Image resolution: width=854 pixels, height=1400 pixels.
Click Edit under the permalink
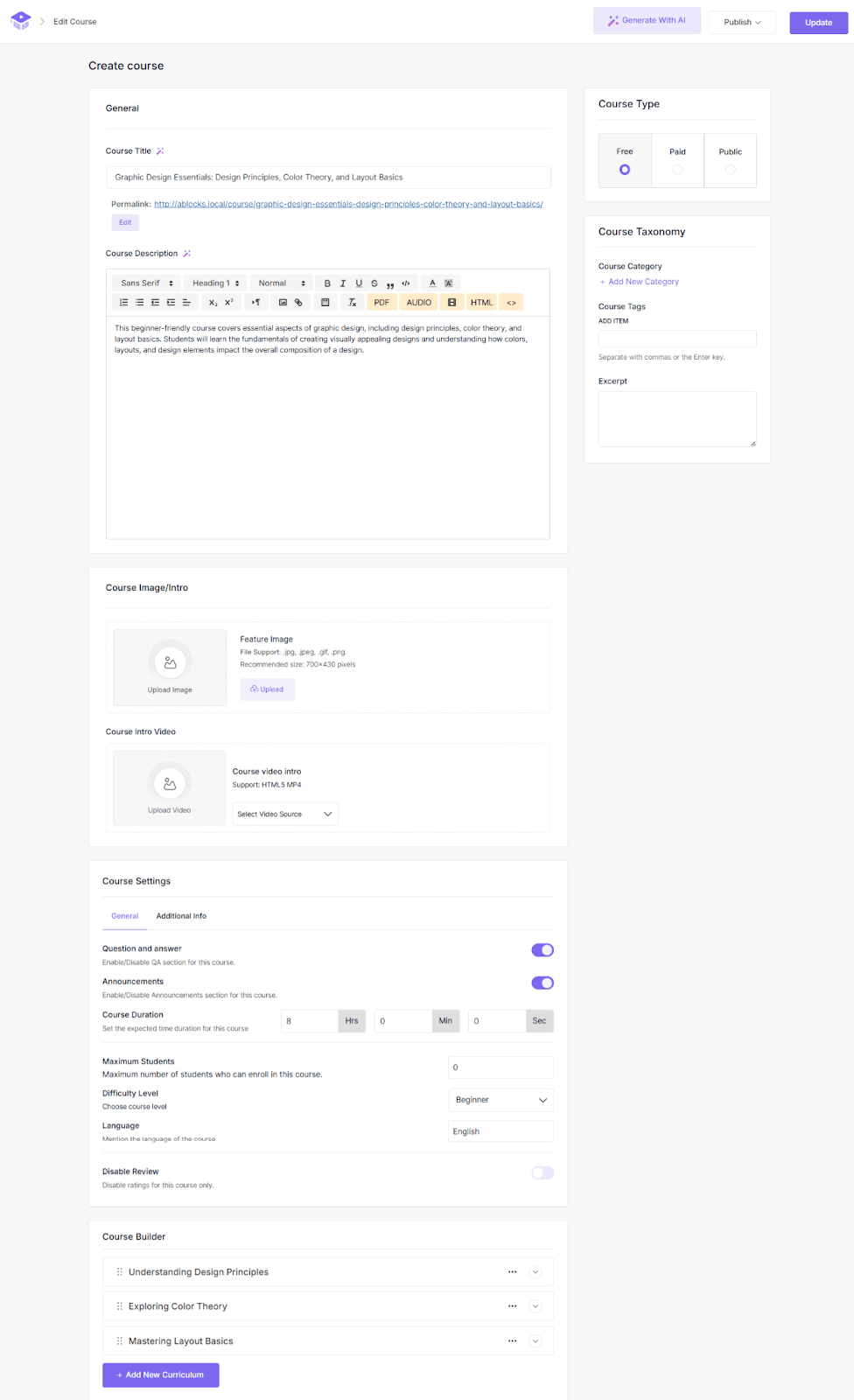(125, 223)
